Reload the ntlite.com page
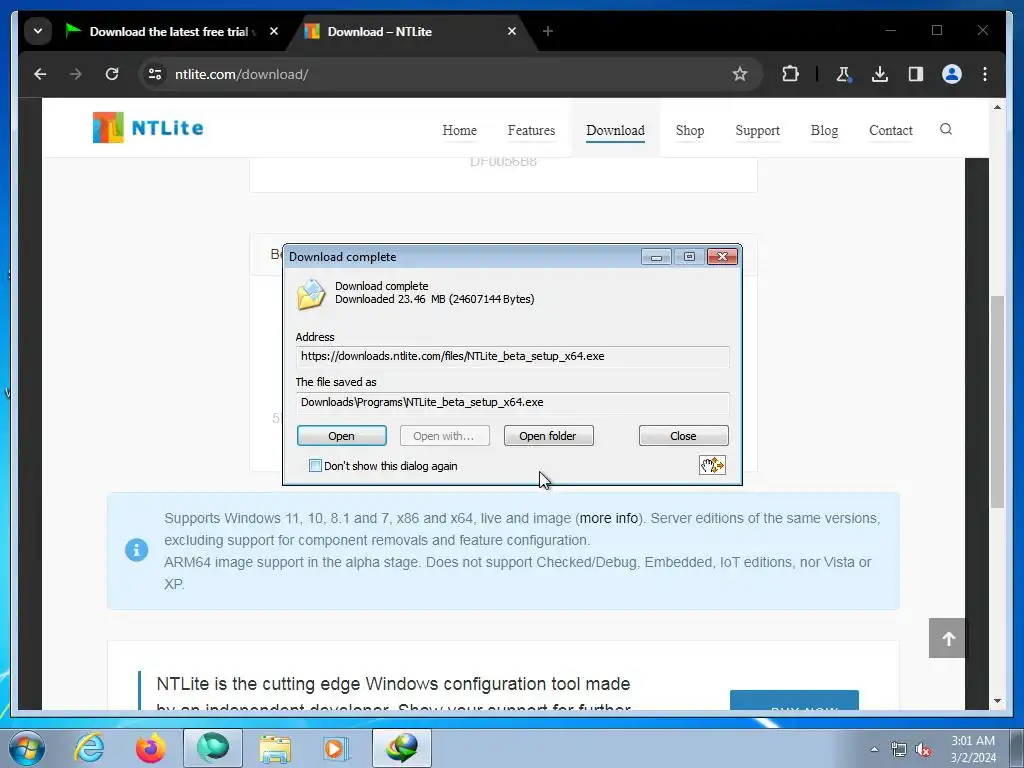The image size is (1024, 768). click(112, 74)
